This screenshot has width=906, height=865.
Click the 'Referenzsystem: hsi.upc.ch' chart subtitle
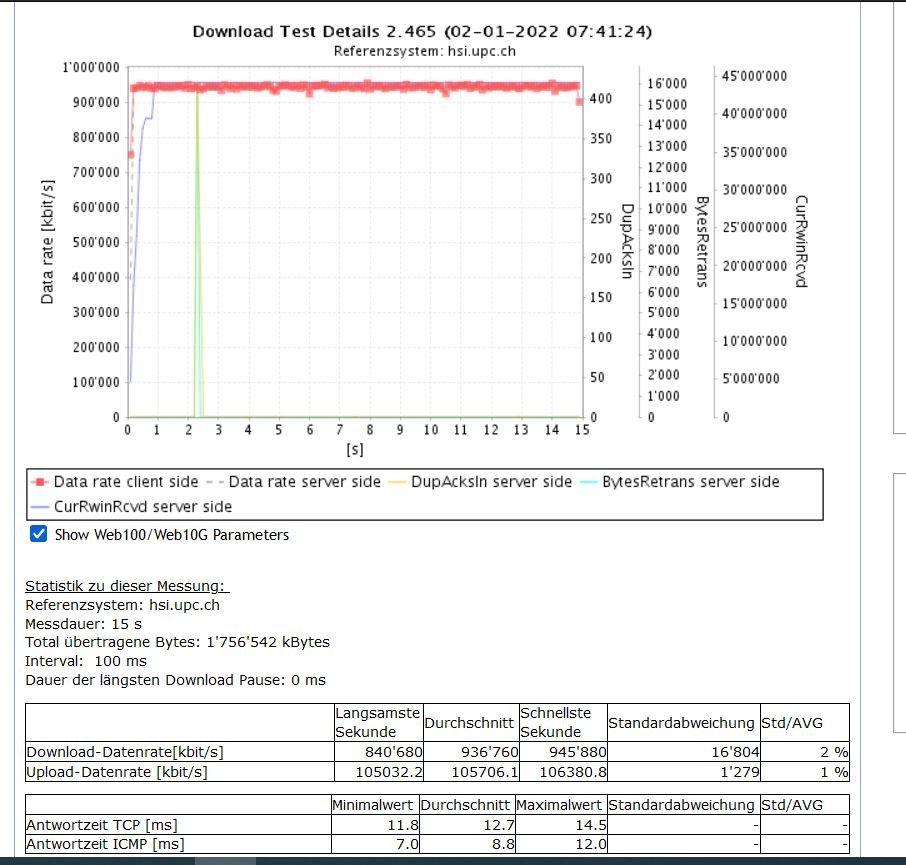point(422,49)
